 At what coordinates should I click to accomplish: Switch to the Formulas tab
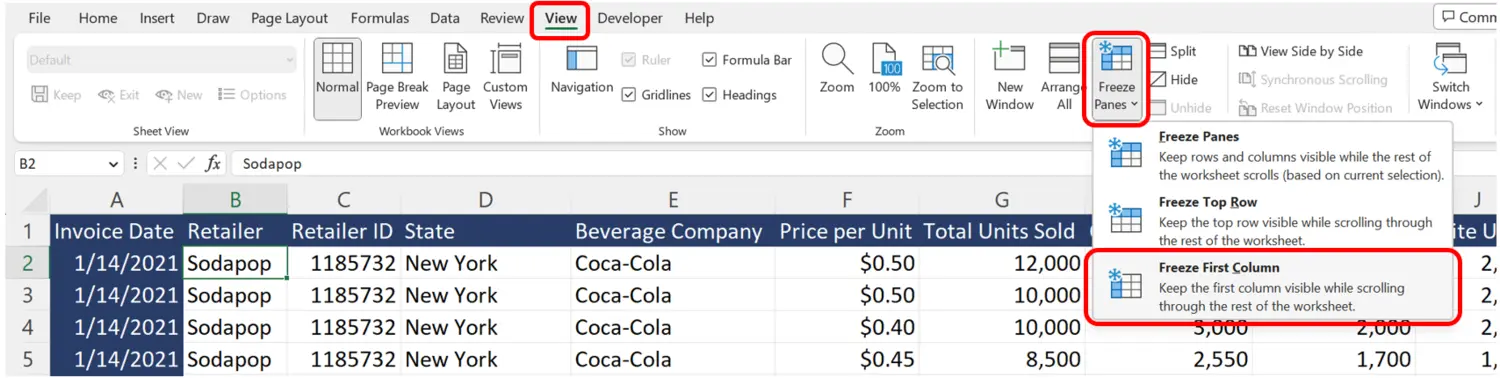point(380,18)
